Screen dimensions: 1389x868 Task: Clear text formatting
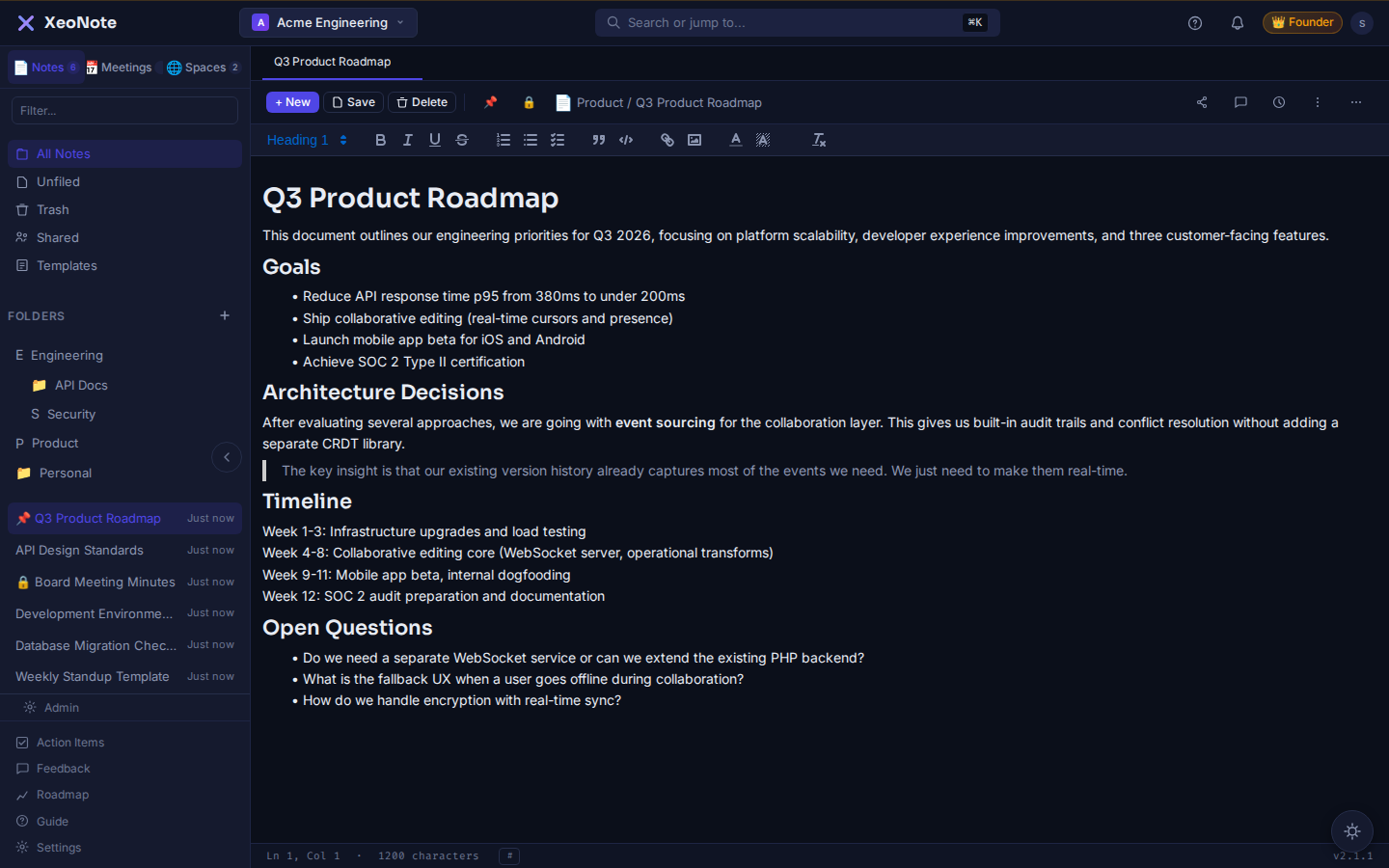coord(819,140)
